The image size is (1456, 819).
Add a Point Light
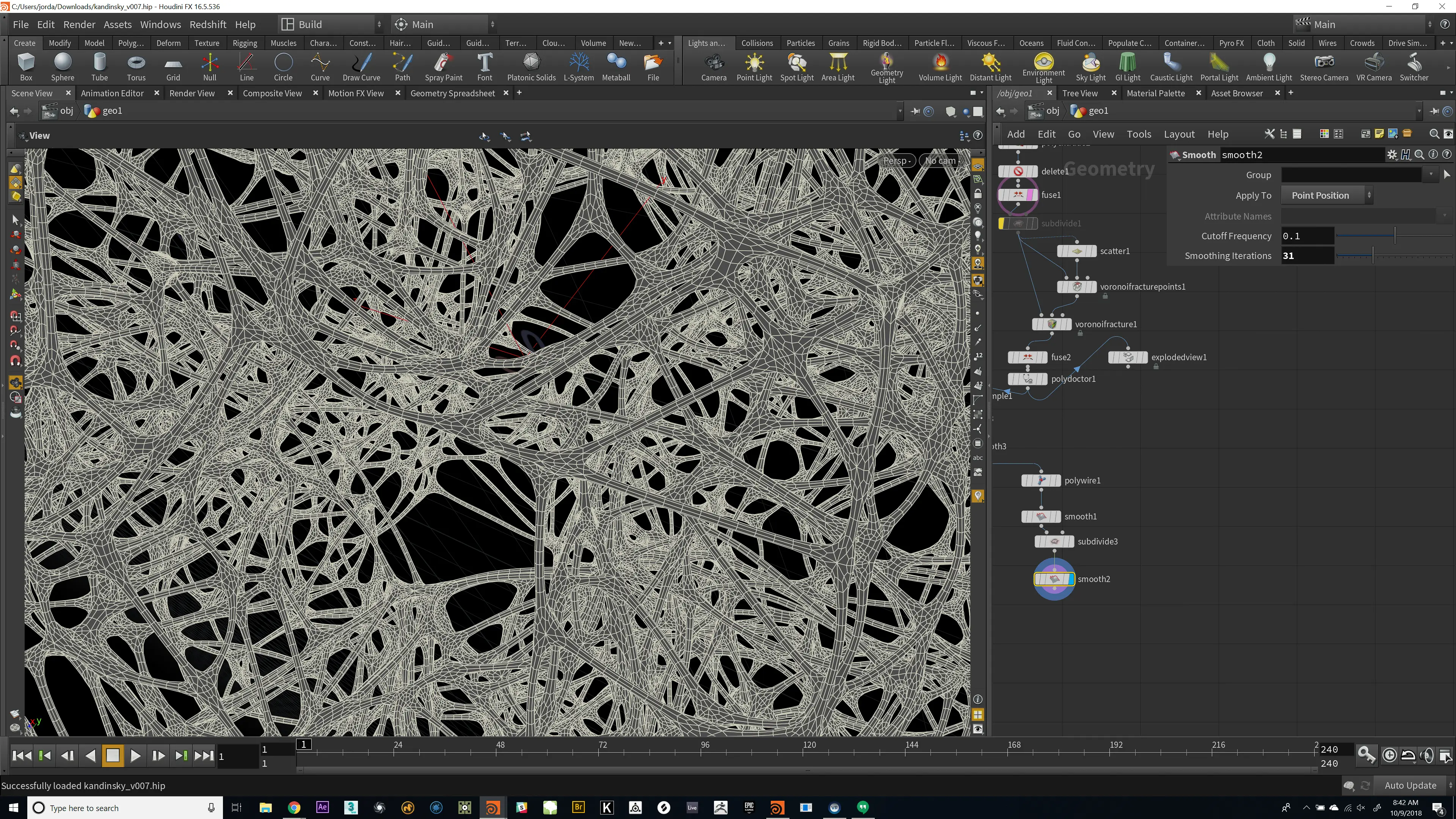click(754, 67)
